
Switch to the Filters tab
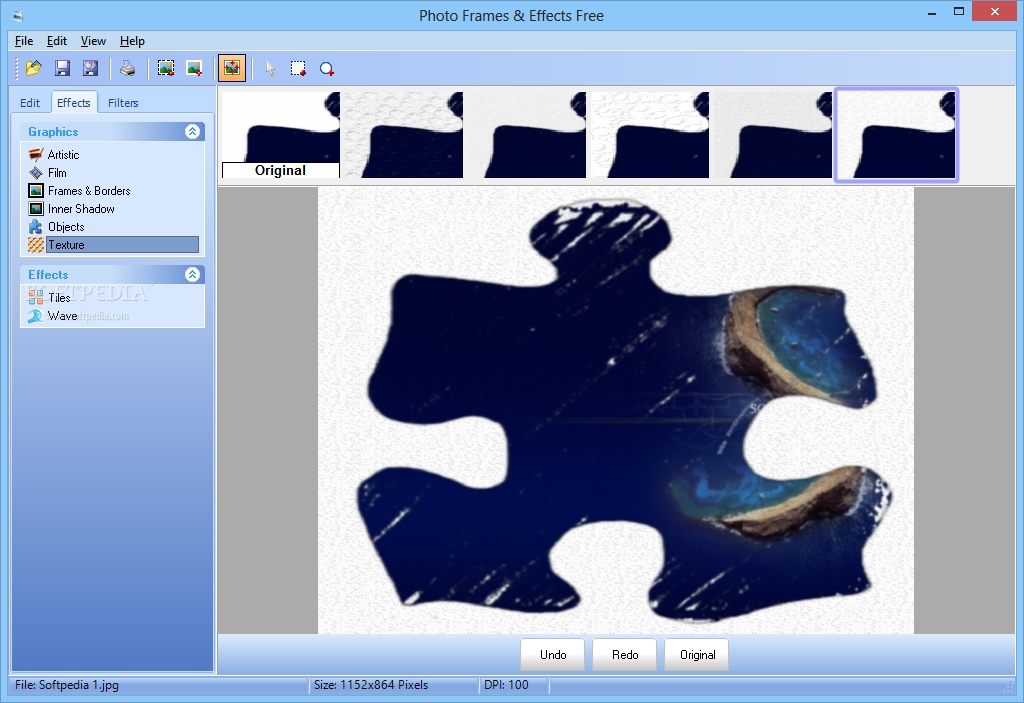coord(123,103)
